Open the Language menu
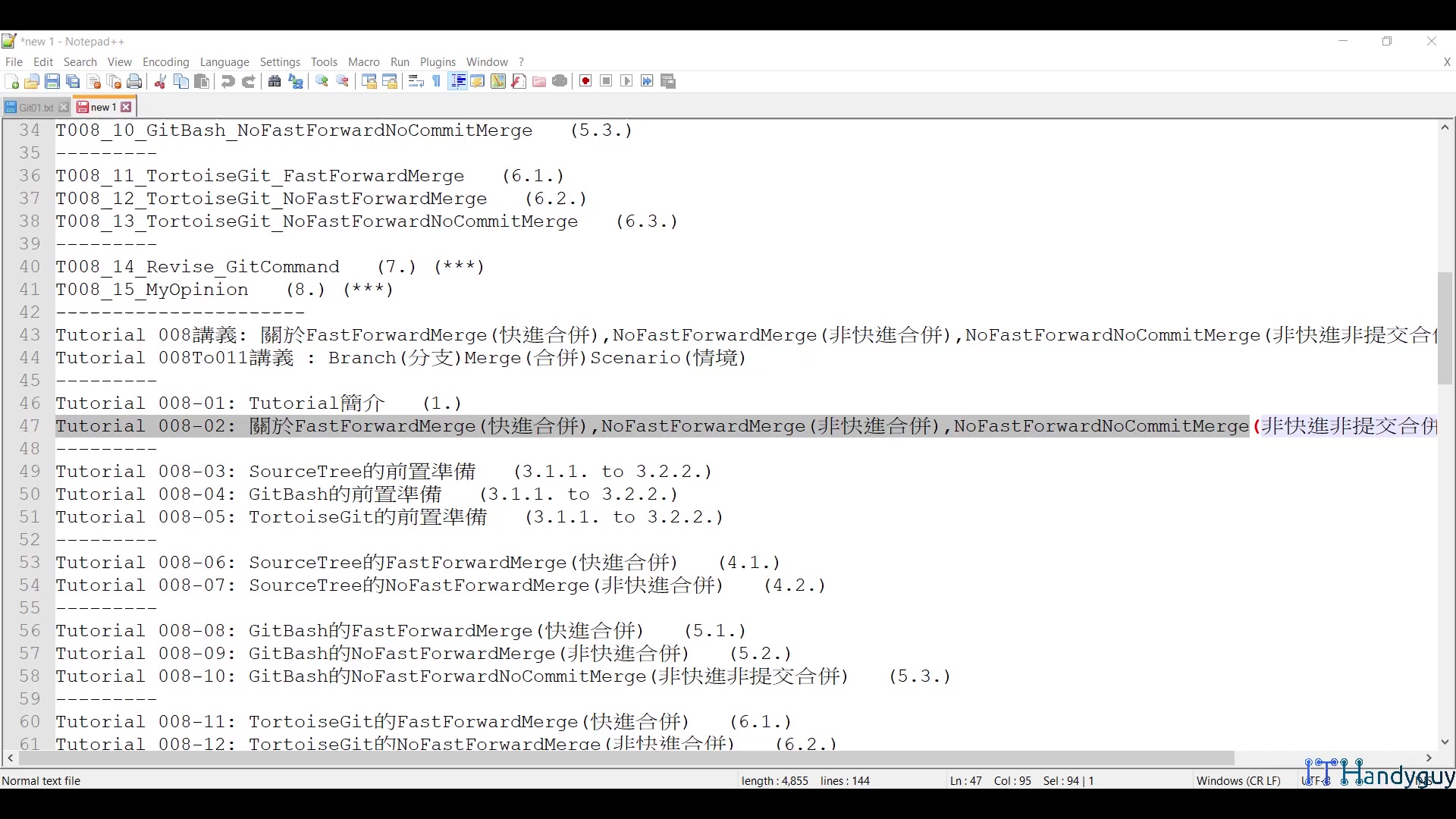The image size is (1456, 819). pyautogui.click(x=224, y=62)
